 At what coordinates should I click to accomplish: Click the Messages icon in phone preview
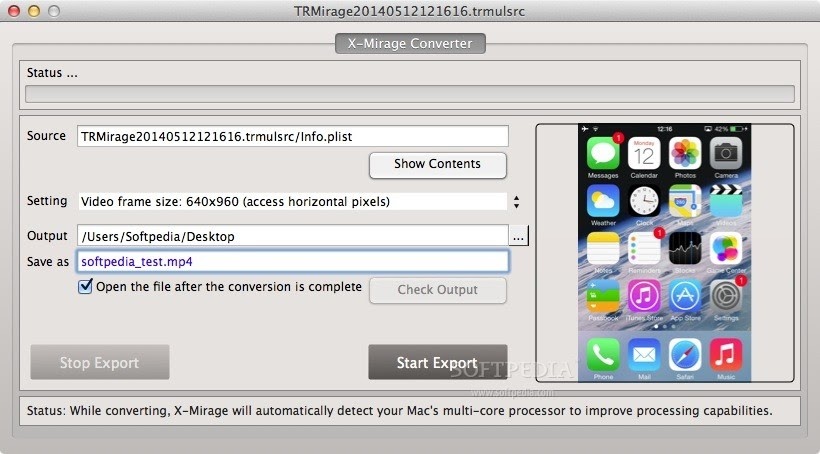(x=603, y=153)
